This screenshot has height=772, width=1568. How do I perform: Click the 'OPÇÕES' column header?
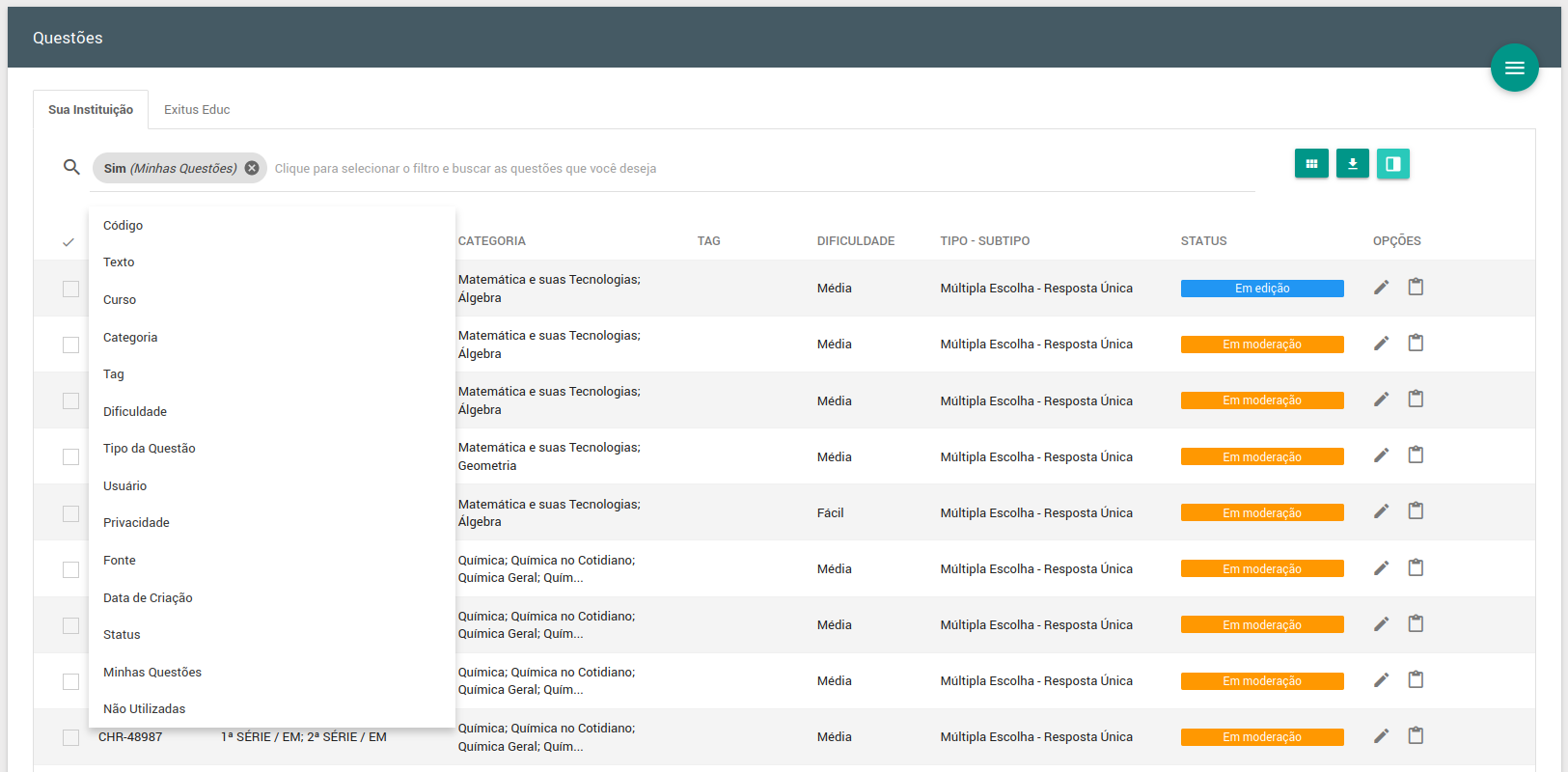tap(1397, 241)
